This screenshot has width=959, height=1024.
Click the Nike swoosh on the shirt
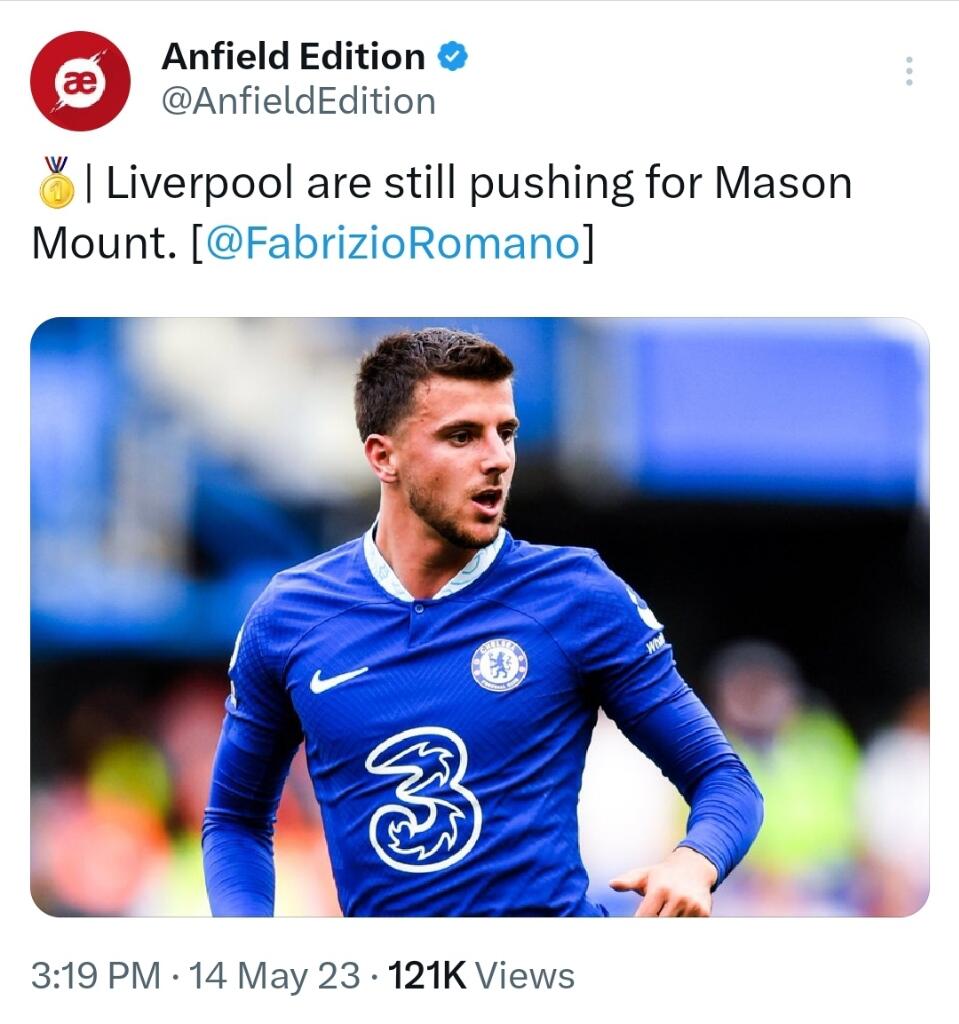click(337, 680)
